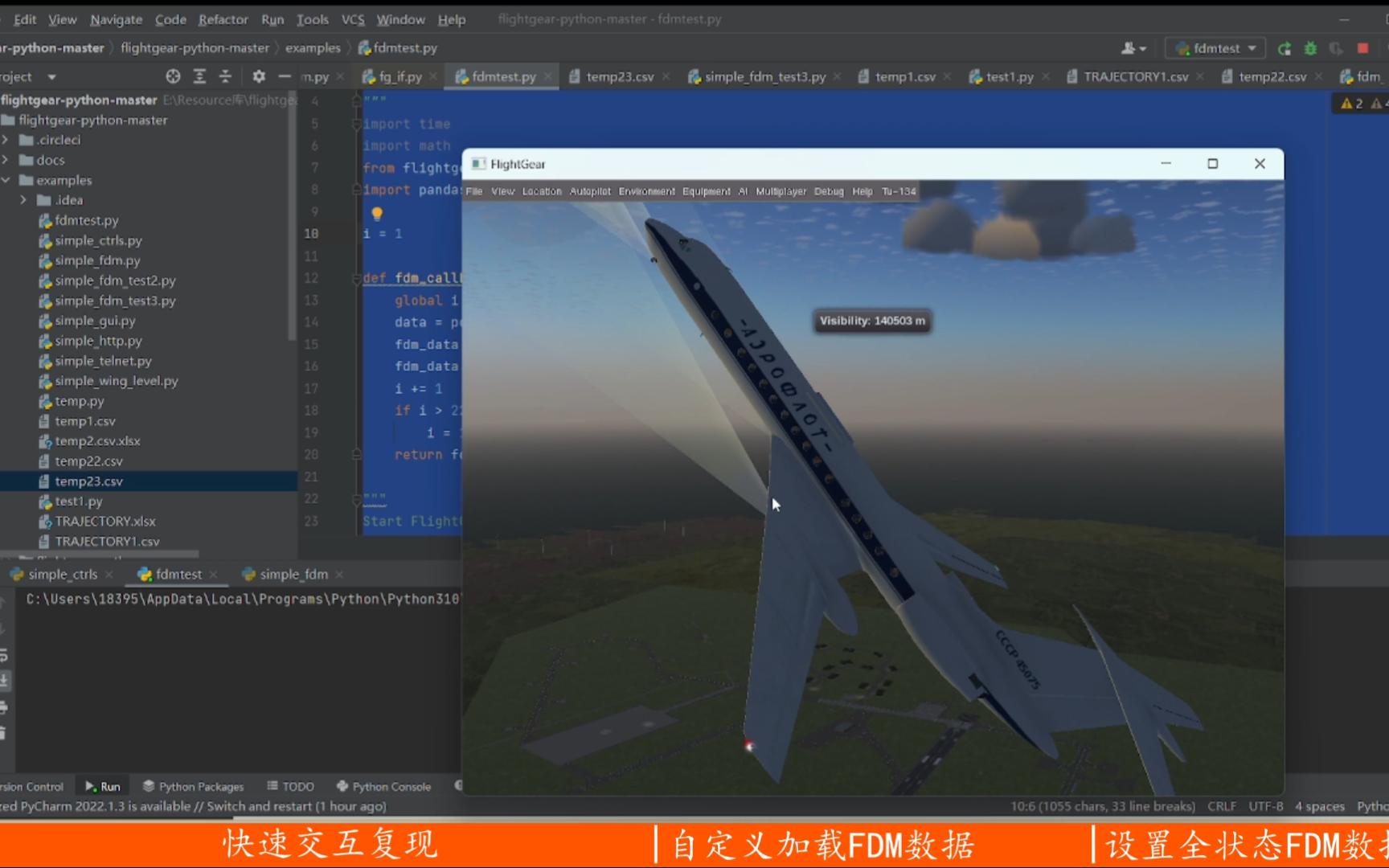Open the Python Packages tool window
The image size is (1389, 868).
coord(193,786)
